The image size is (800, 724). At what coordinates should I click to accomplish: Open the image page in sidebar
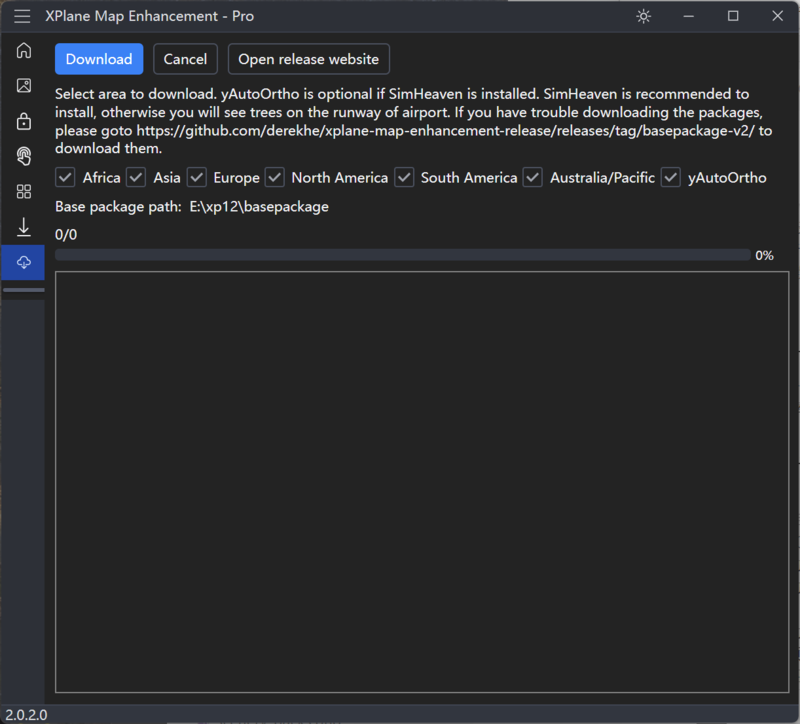click(x=23, y=86)
